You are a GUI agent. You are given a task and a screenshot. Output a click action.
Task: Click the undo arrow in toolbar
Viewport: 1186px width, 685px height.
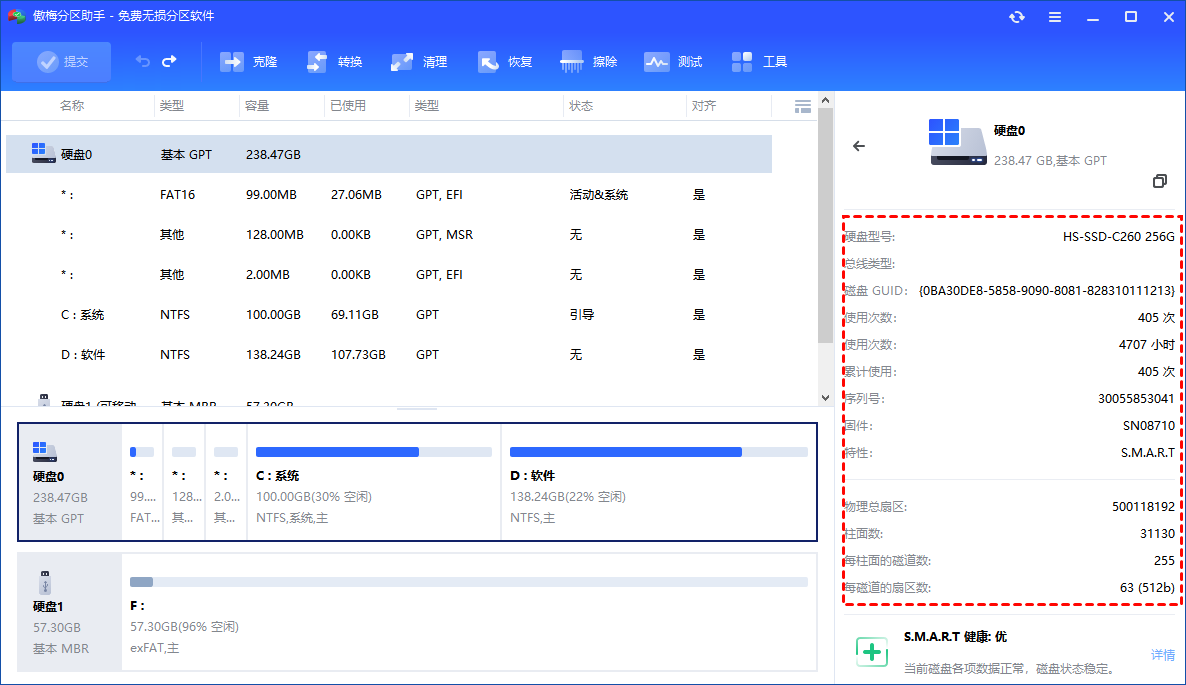coord(143,62)
